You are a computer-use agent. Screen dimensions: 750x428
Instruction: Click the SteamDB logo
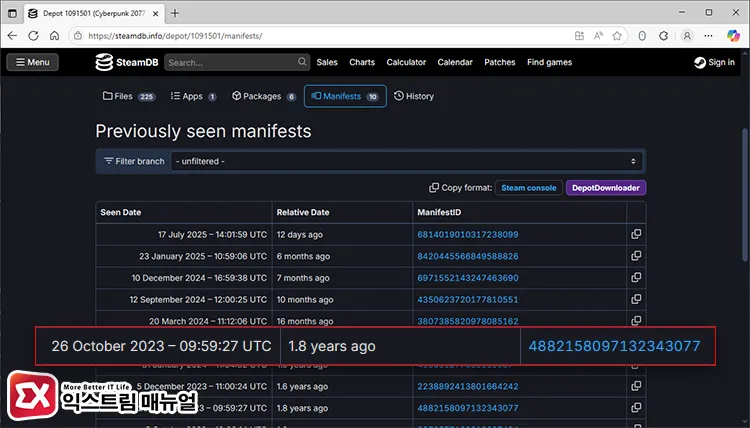coord(127,62)
